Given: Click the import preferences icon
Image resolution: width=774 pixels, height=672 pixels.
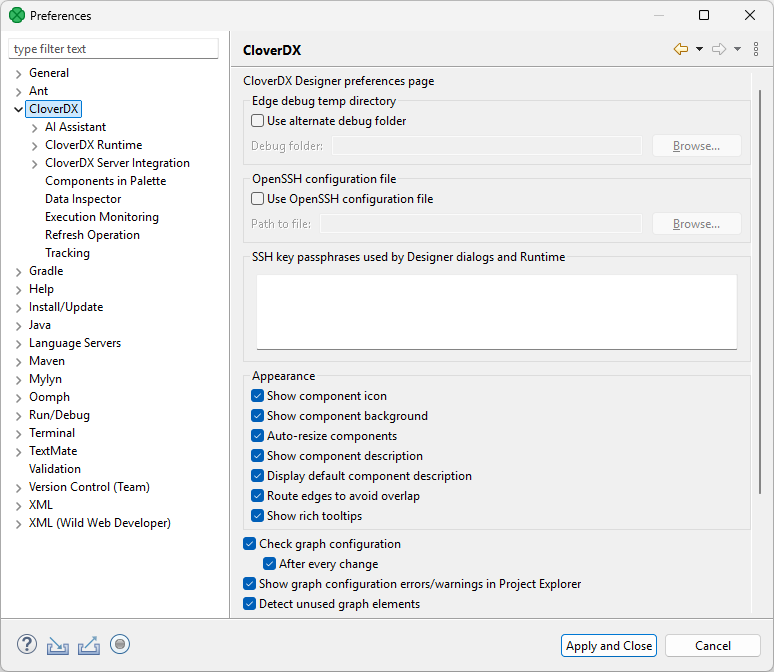Looking at the screenshot, I should click(x=58, y=645).
